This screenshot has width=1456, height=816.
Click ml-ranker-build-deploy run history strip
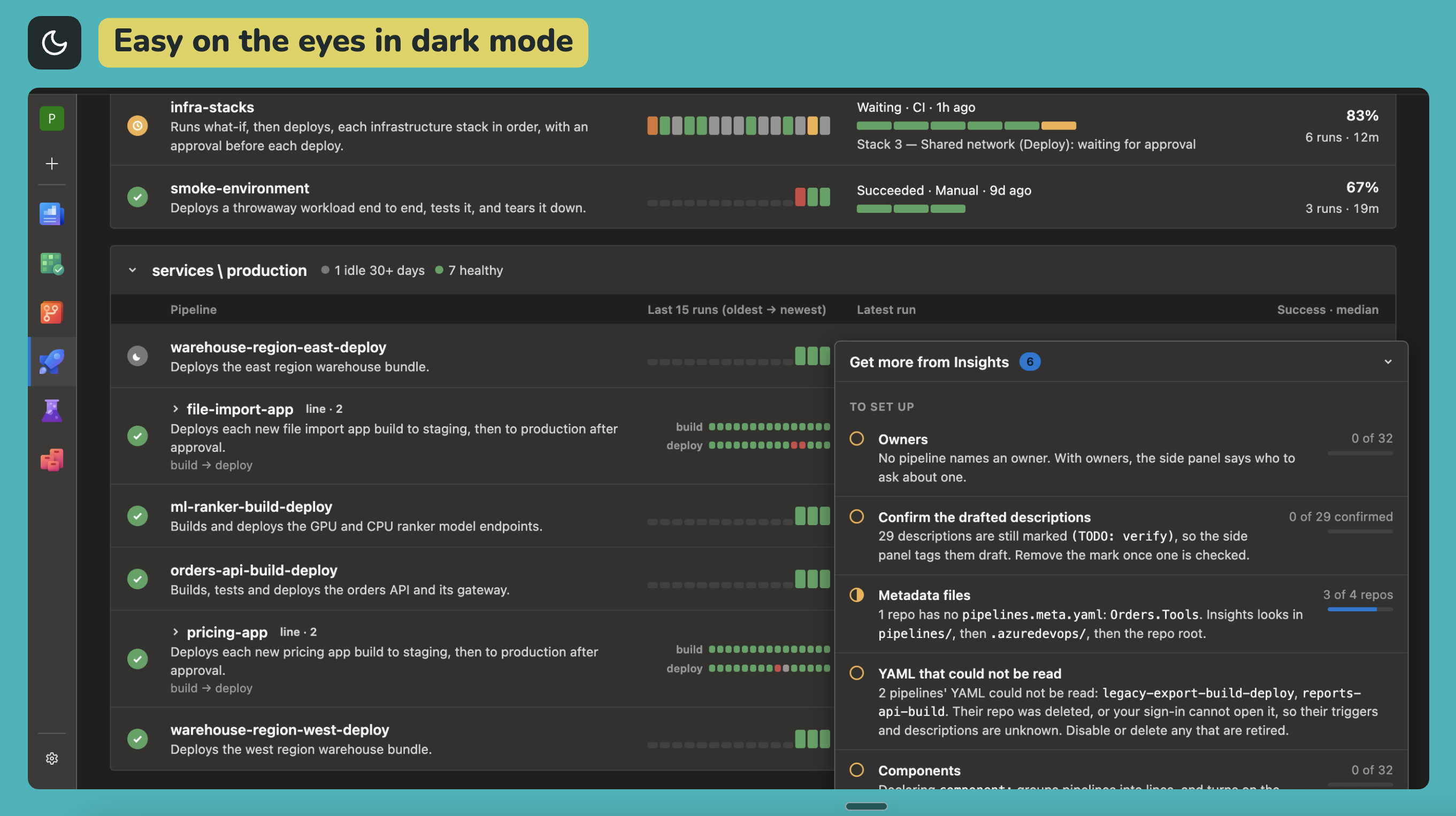[738, 516]
